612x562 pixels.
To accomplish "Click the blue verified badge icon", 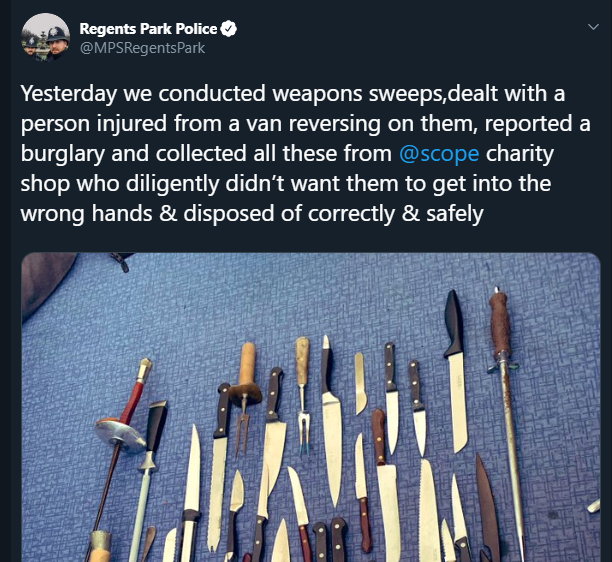I will [229, 28].
